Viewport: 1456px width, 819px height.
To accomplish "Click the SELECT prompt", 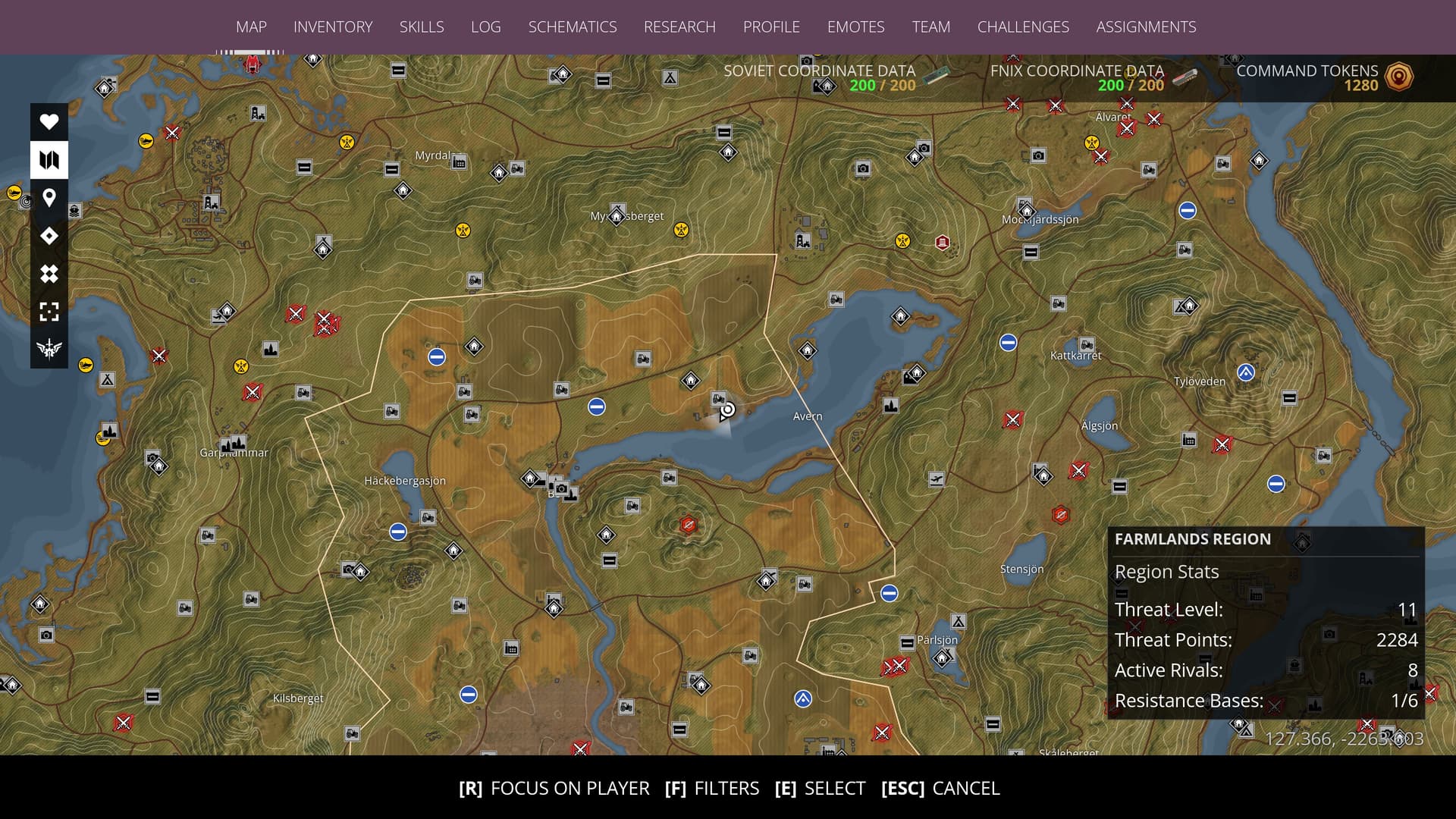I will tap(820, 788).
